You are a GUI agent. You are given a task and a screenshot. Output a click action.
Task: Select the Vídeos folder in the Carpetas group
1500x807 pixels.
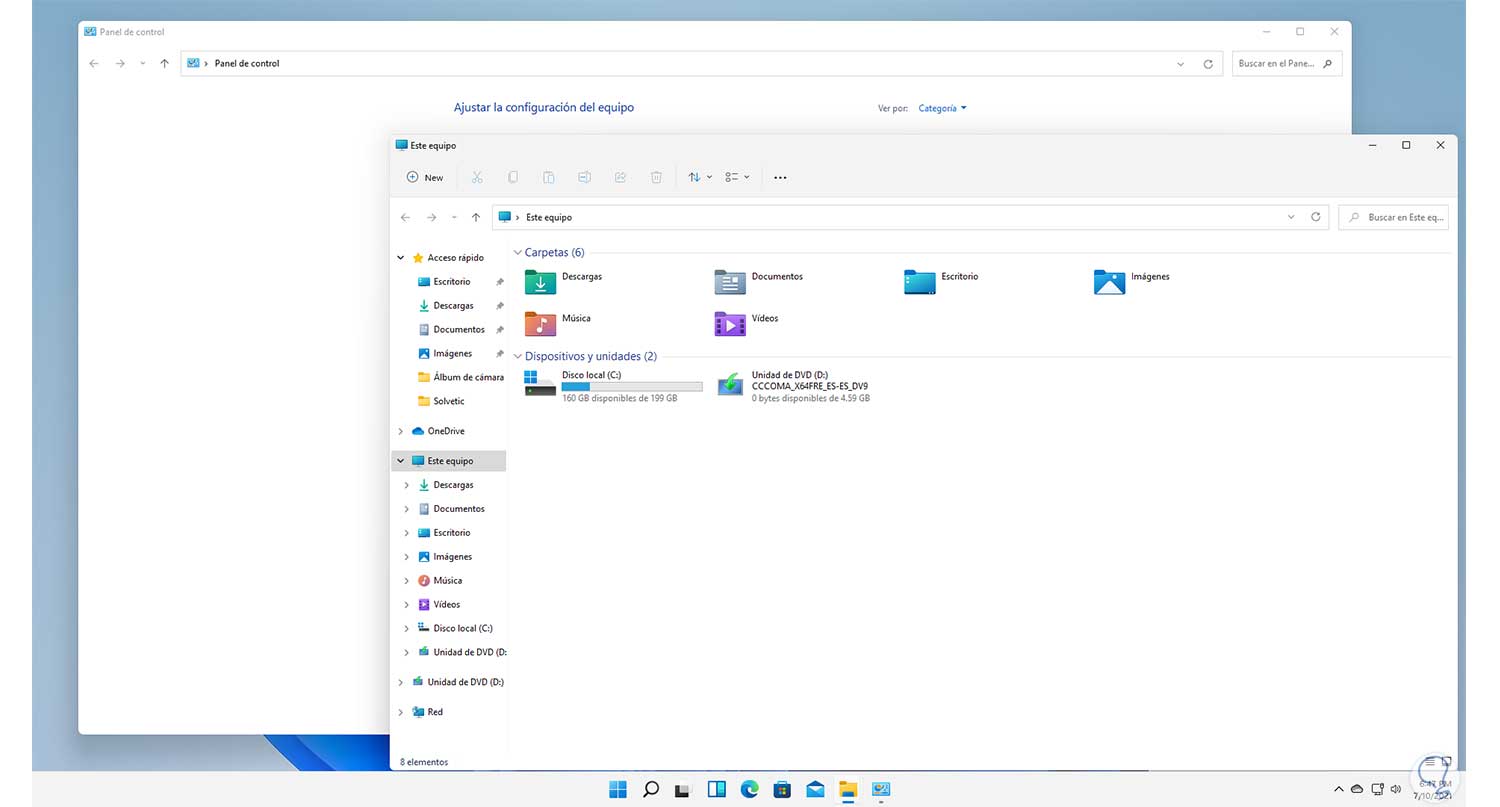tap(747, 323)
